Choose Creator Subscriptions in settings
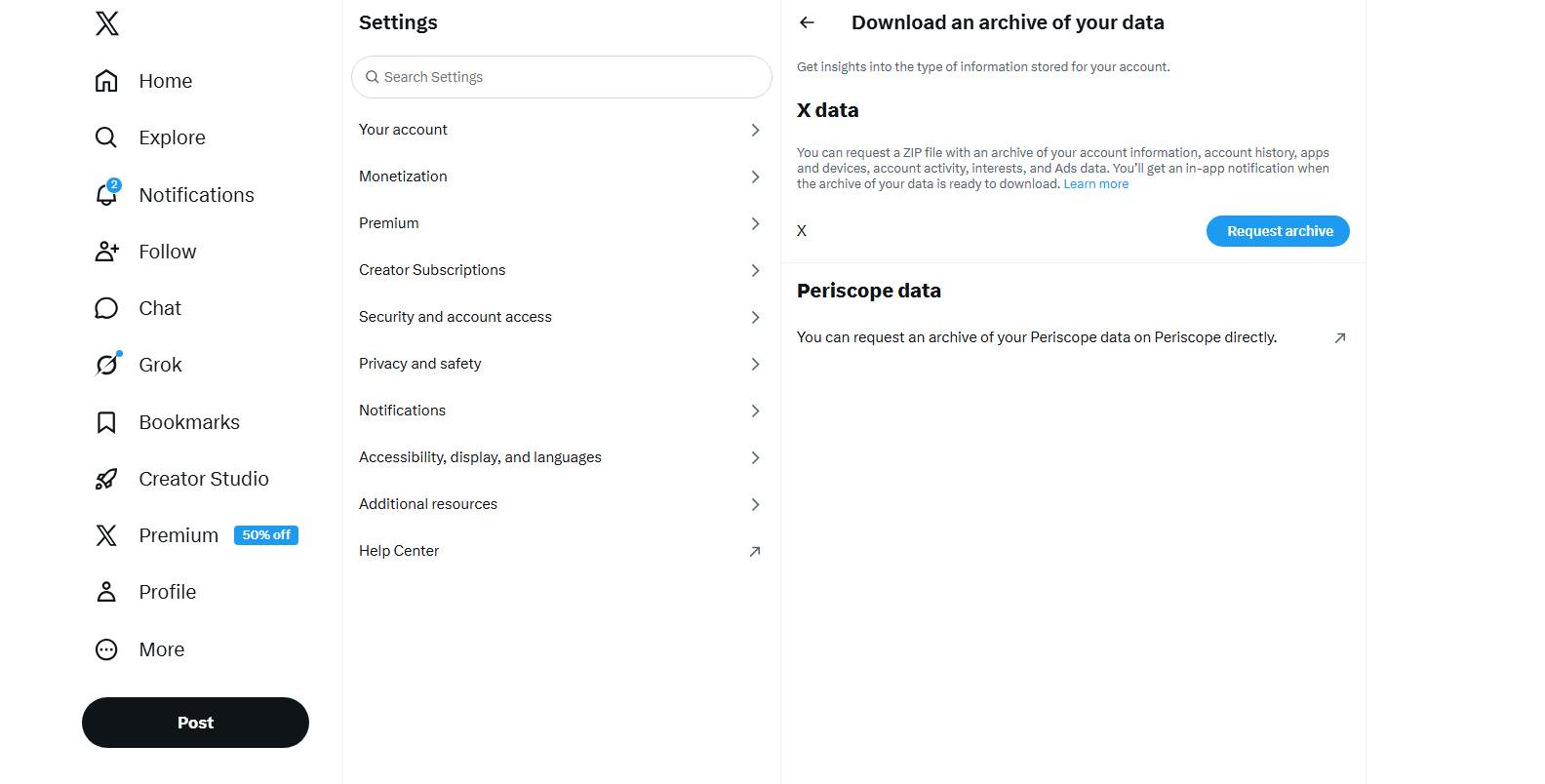The image size is (1545, 784). coord(432,270)
